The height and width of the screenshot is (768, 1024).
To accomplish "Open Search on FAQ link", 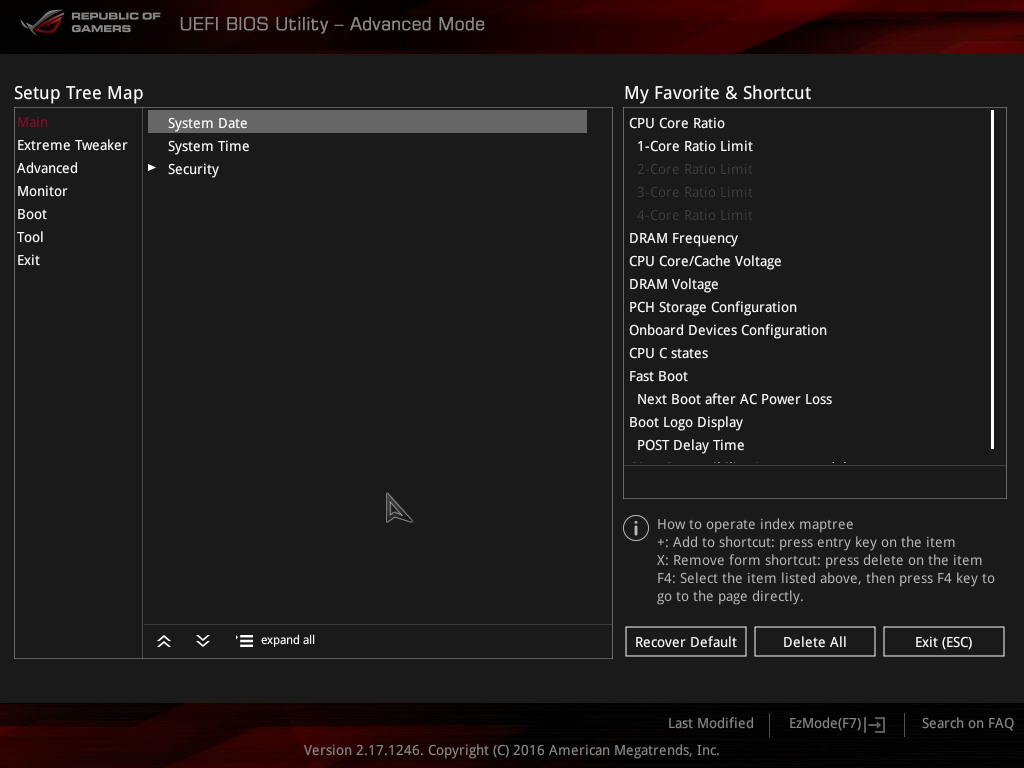I will pos(968,724).
